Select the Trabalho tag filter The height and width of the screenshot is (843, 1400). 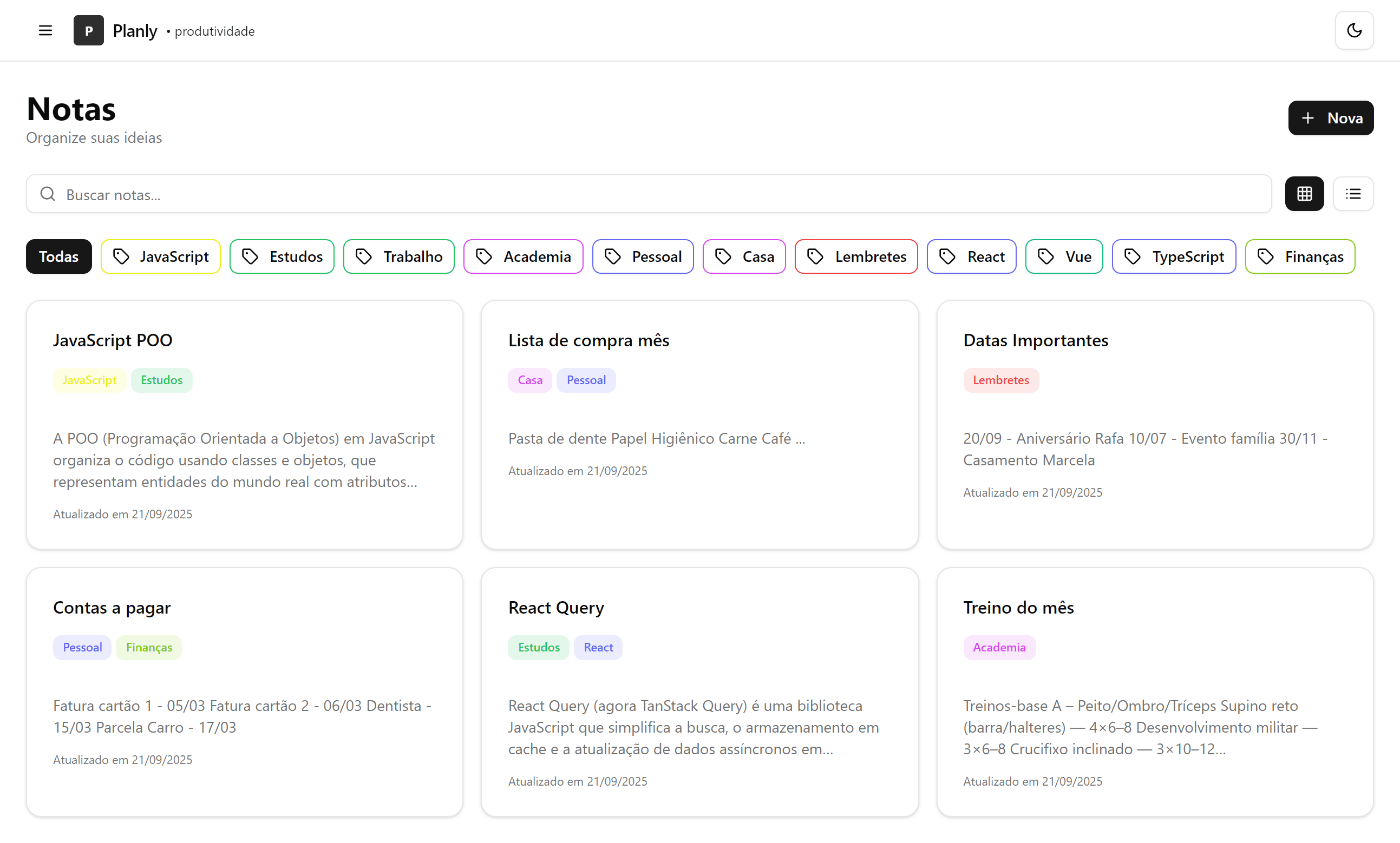coord(398,257)
